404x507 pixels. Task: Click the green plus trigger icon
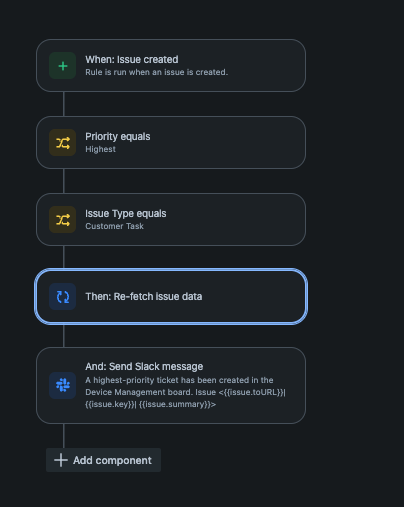[x=63, y=66]
